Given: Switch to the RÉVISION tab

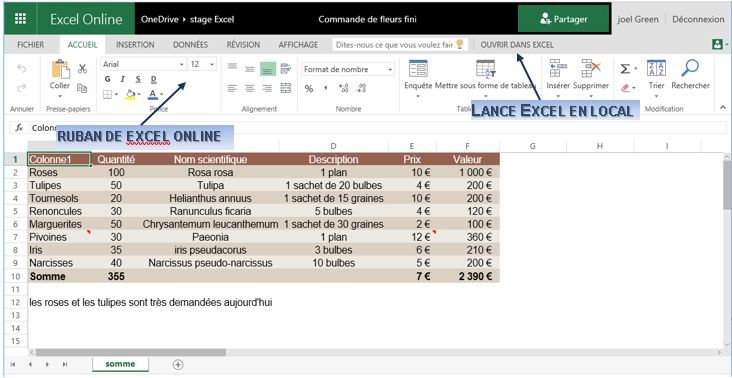Looking at the screenshot, I should tap(243, 45).
